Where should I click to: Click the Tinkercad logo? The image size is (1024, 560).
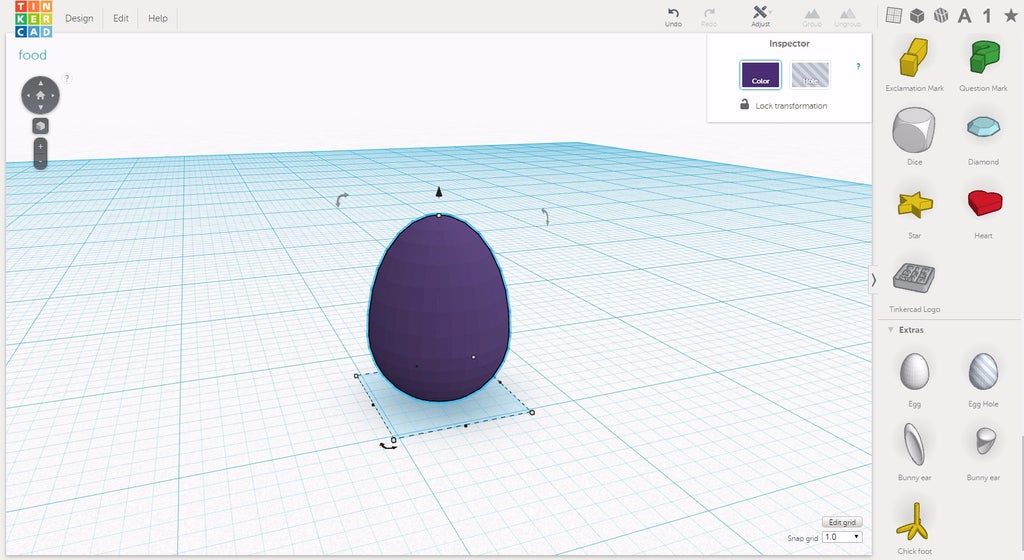click(x=33, y=19)
